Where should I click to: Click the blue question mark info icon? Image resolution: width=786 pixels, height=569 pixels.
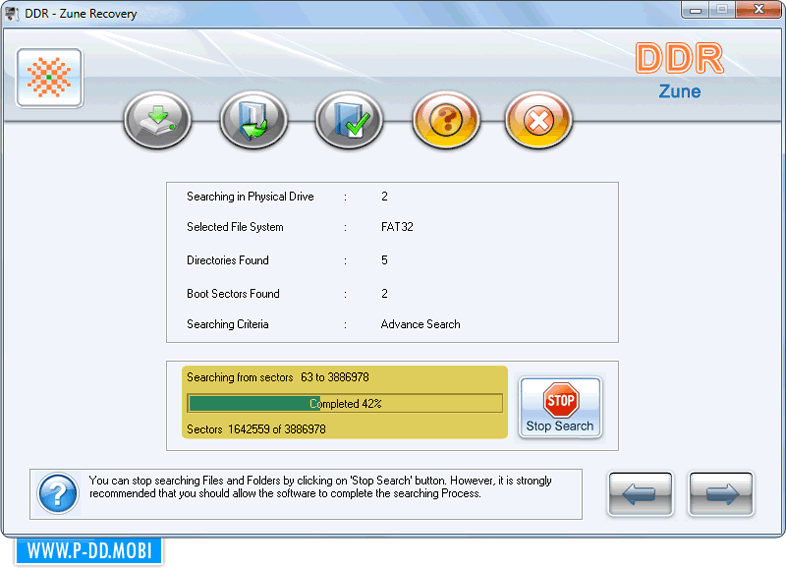pos(58,494)
